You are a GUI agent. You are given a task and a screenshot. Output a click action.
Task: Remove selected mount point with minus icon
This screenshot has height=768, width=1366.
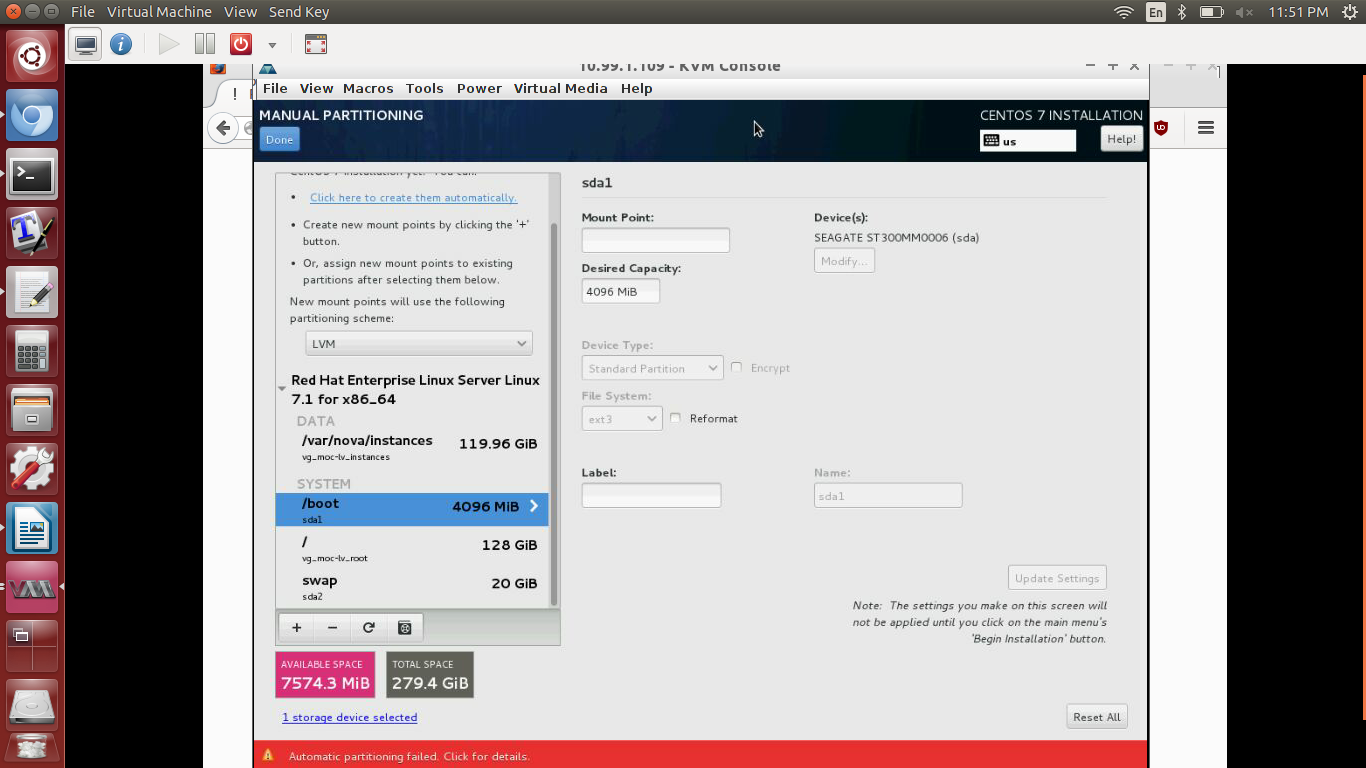[x=332, y=627]
